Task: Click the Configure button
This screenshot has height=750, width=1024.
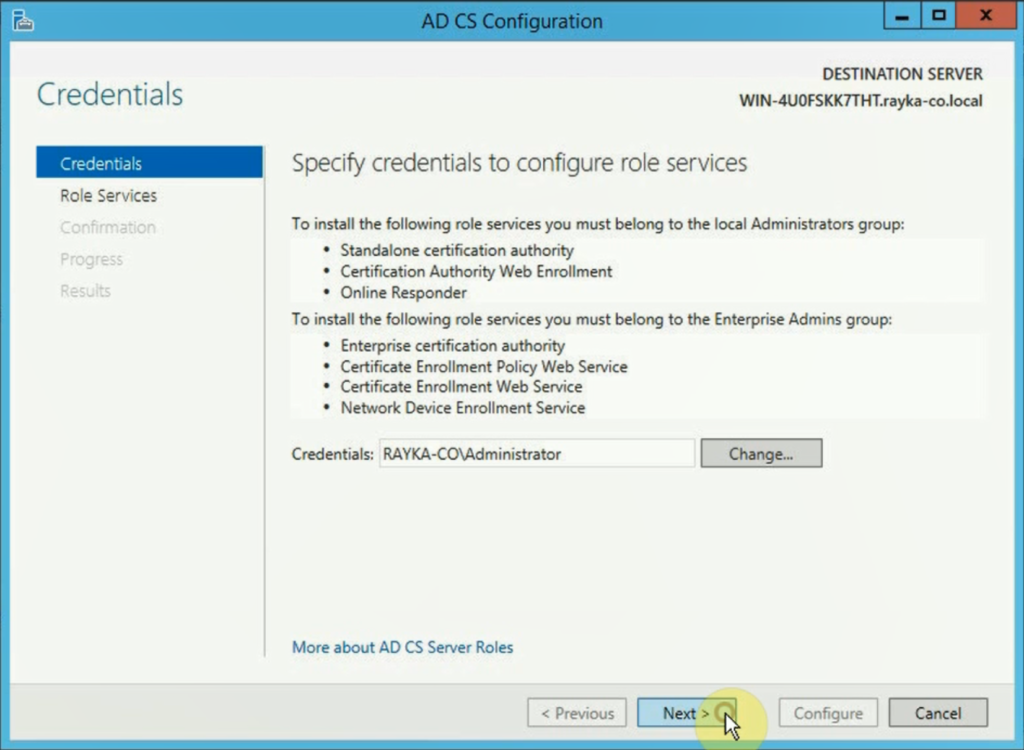Action: (828, 713)
